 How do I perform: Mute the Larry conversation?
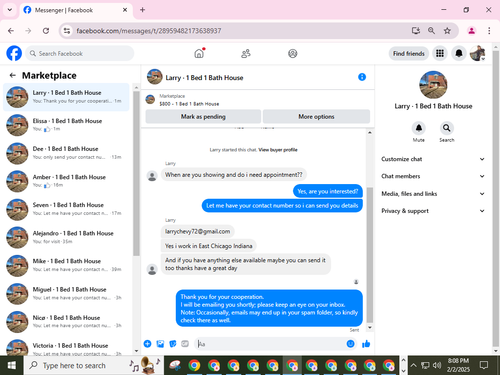click(419, 128)
